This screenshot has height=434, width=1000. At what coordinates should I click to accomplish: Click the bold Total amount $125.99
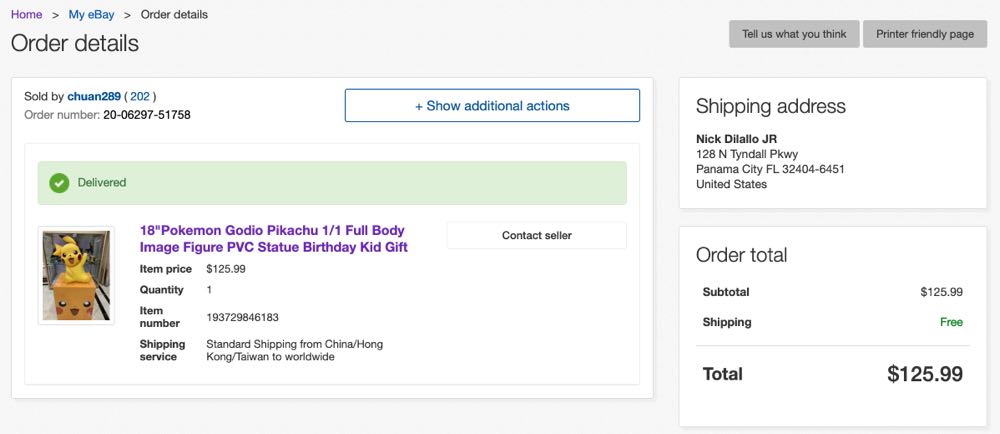924,374
